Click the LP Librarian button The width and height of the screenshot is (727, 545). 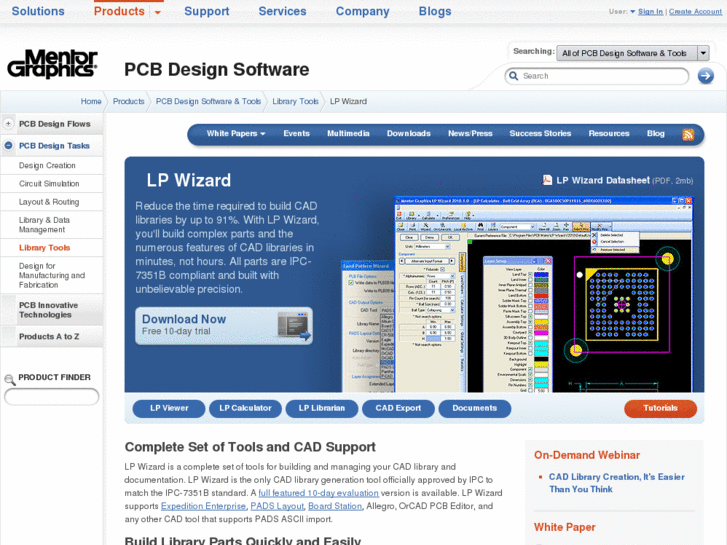click(x=322, y=408)
